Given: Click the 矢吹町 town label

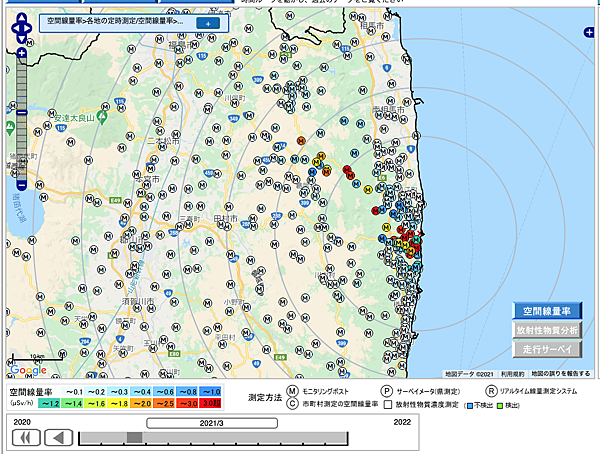Looking at the screenshot, I should click(123, 349).
